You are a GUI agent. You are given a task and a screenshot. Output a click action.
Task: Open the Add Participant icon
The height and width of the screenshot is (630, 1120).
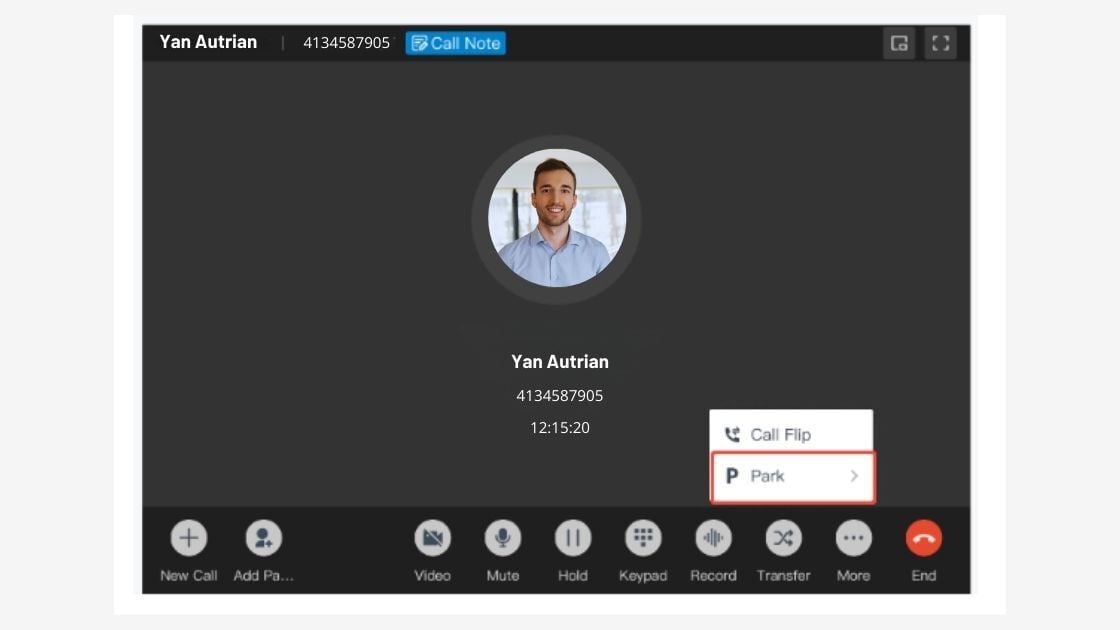[x=264, y=538]
